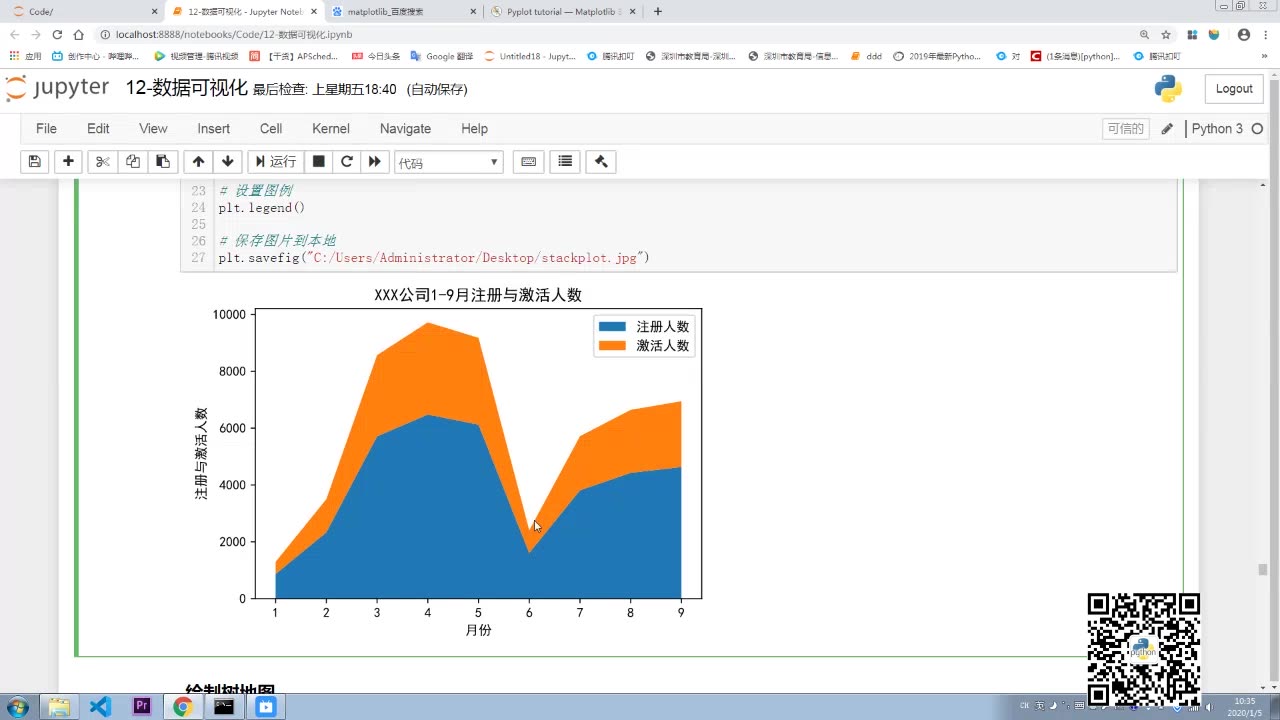Run the current cell with 运行 button

(275, 162)
